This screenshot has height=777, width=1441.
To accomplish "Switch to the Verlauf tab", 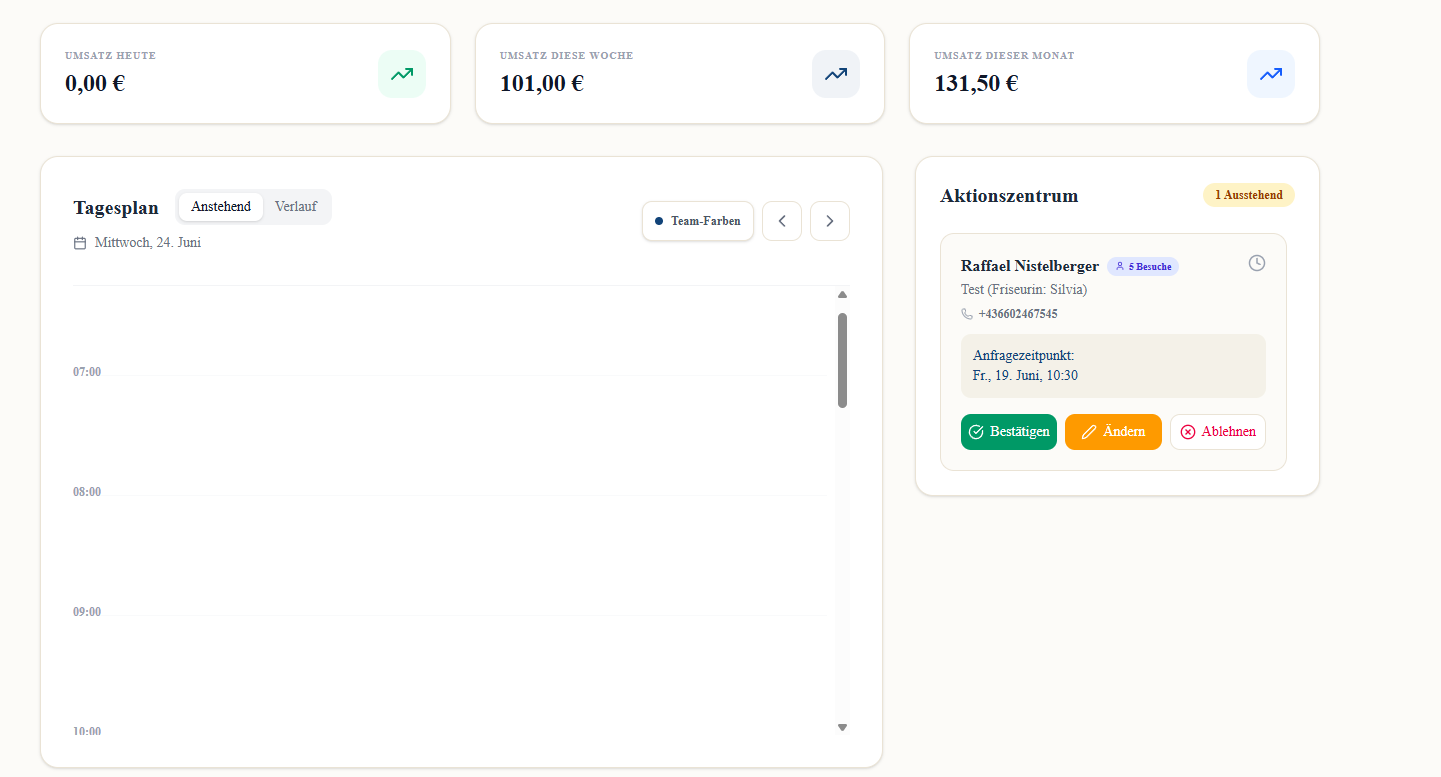I will 296,207.
